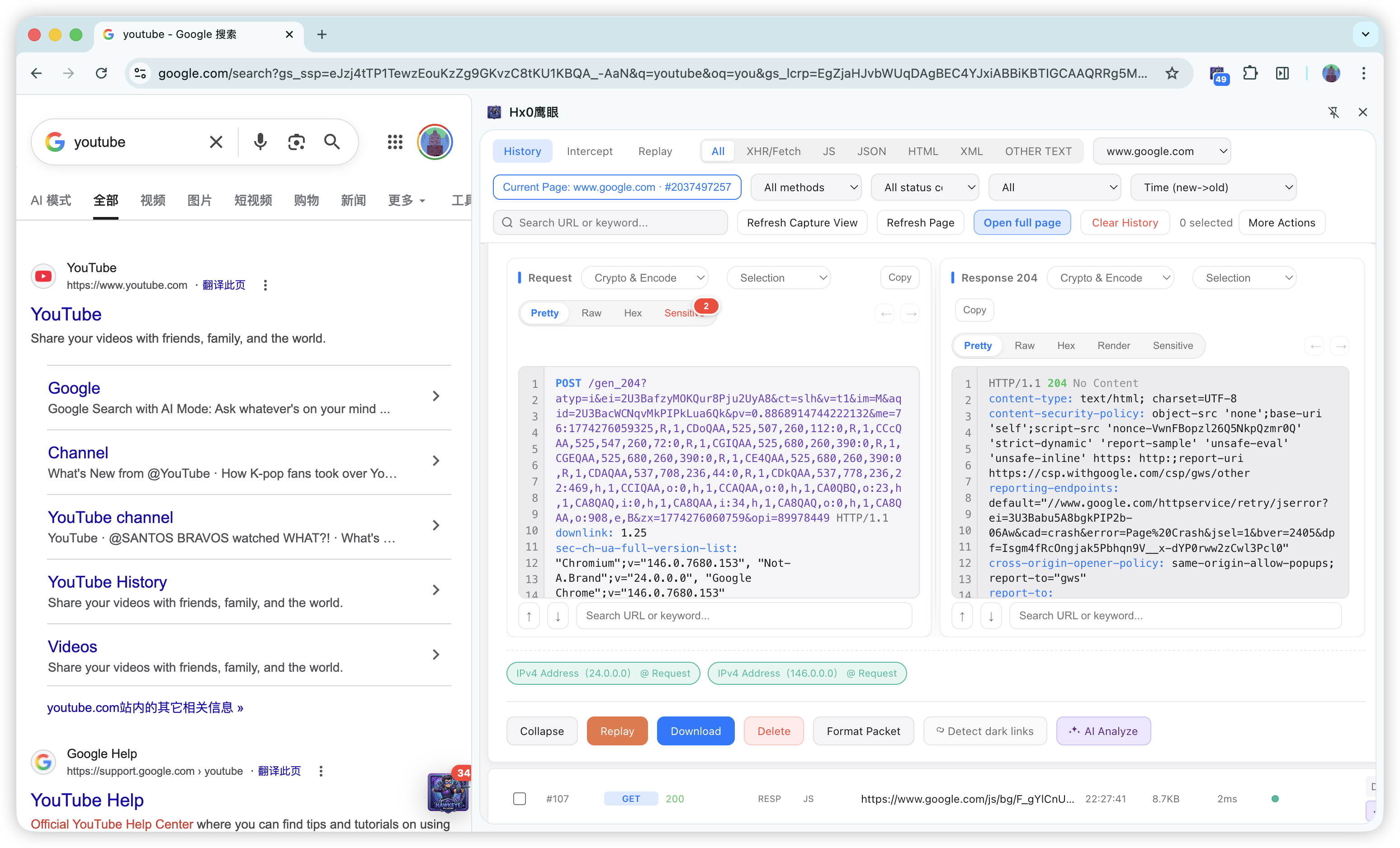Copy the Request content
Viewport: 1400px width, 848px height.
tap(899, 278)
